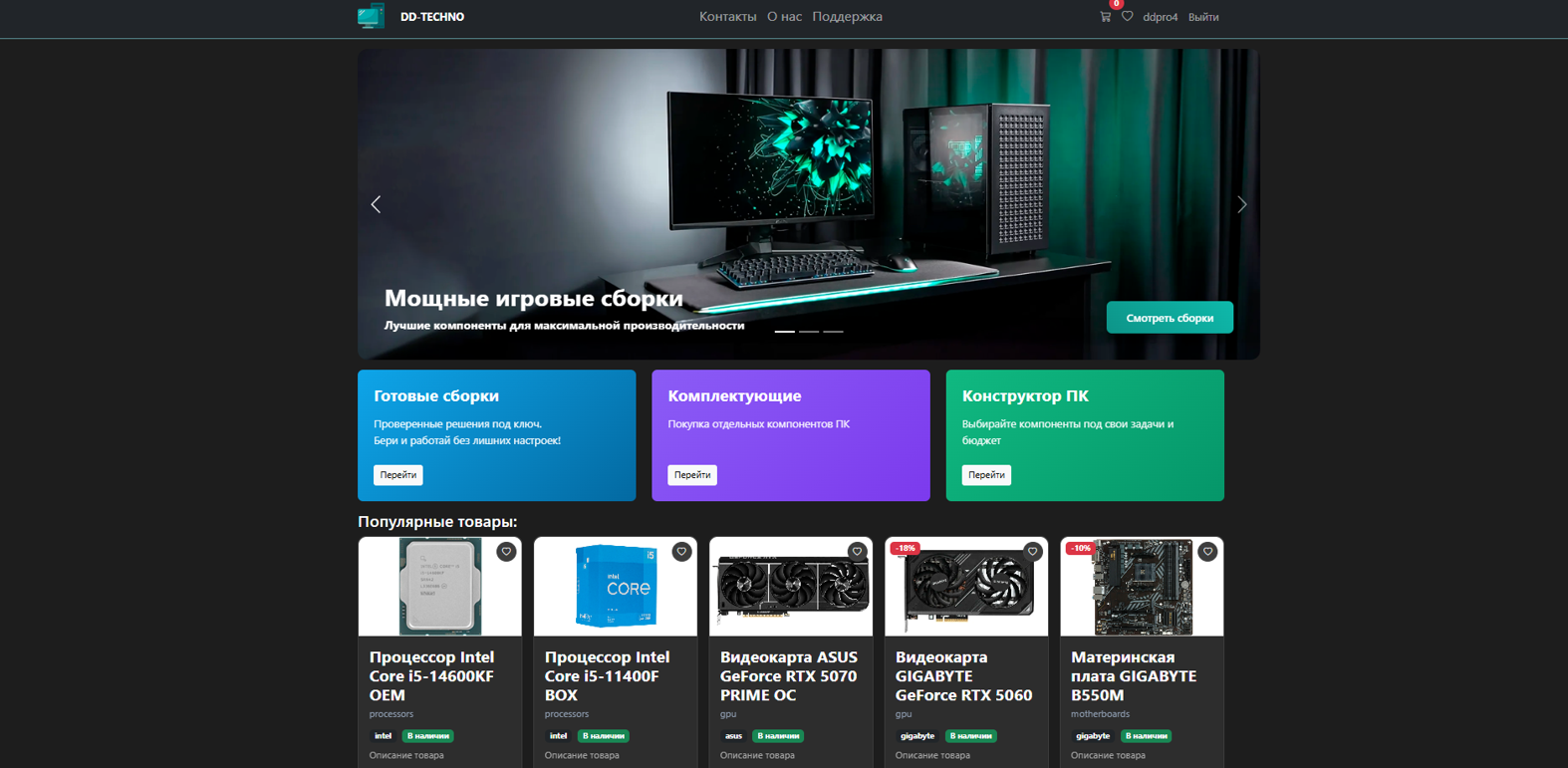
Task: Open the wishlist heart icon in header
Action: pos(1128,17)
